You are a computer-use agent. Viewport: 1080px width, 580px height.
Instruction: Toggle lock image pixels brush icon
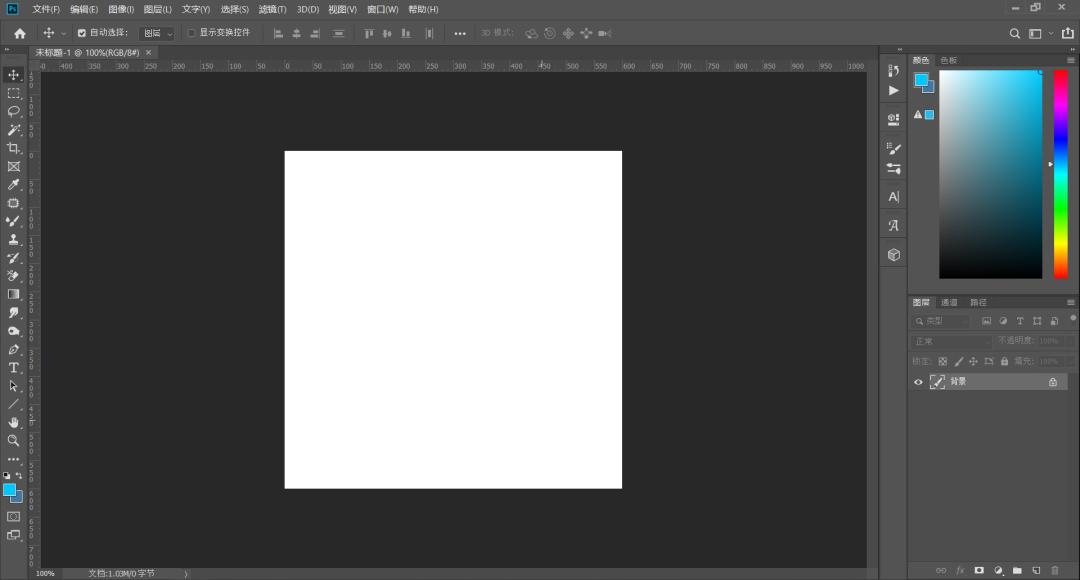tap(959, 362)
